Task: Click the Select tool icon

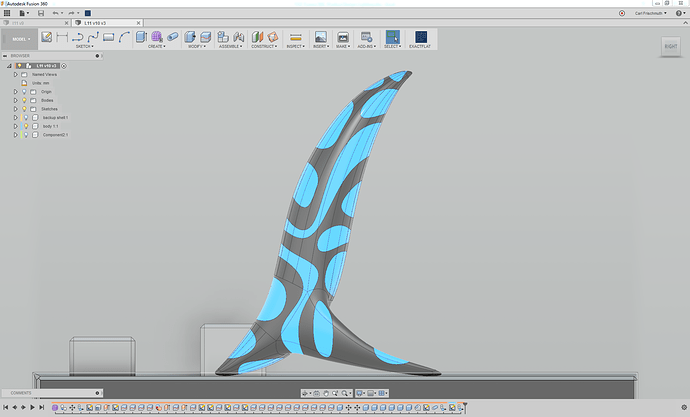Action: (393, 37)
